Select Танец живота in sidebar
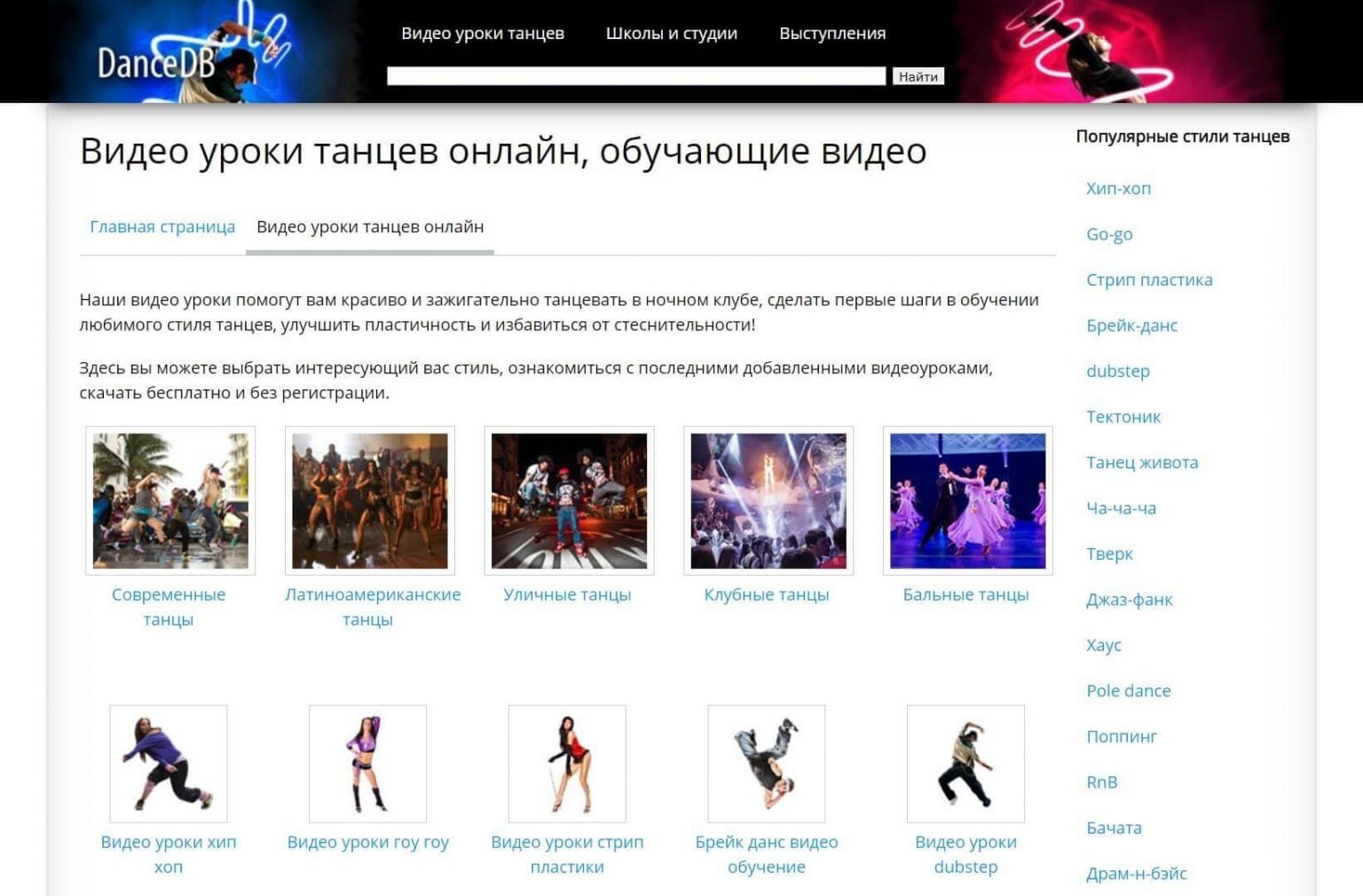1363x896 pixels. click(x=1142, y=463)
